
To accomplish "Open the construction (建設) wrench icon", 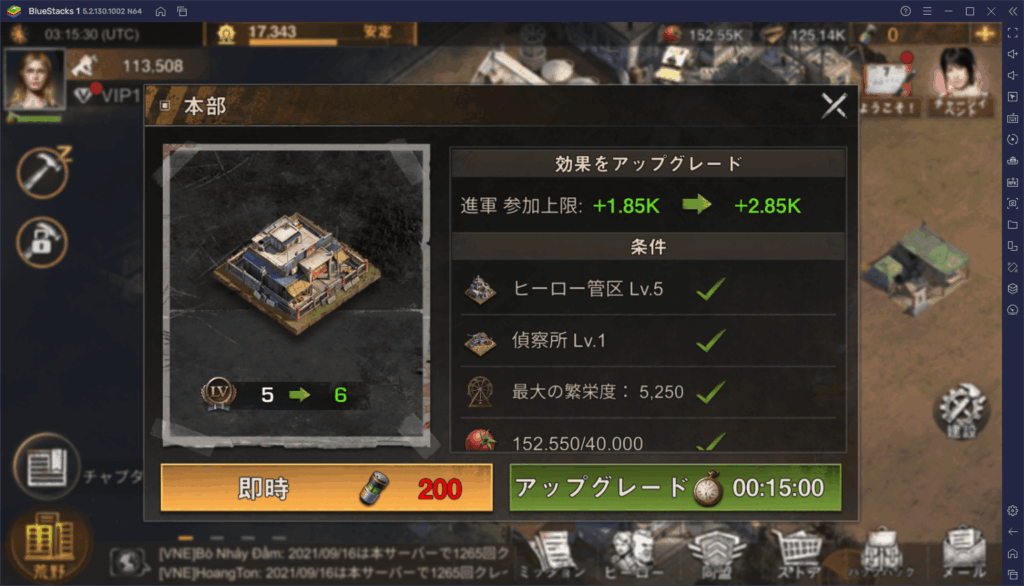I will (961, 411).
